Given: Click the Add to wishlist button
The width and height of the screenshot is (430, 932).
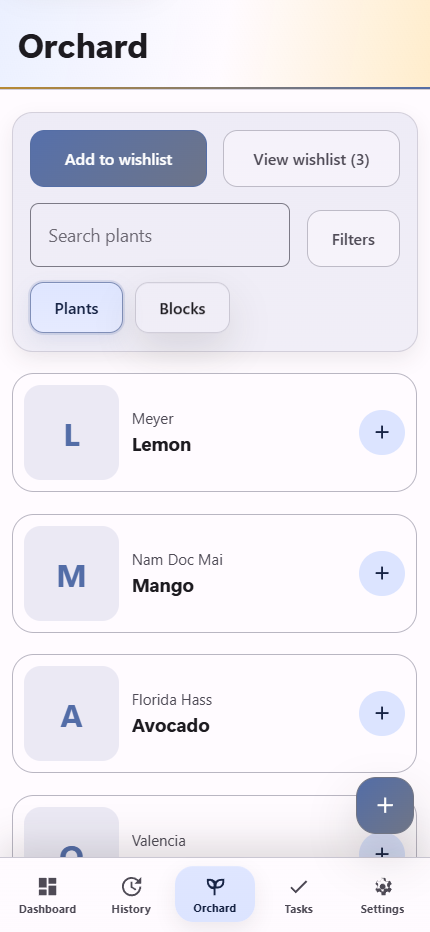Looking at the screenshot, I should pos(118,159).
